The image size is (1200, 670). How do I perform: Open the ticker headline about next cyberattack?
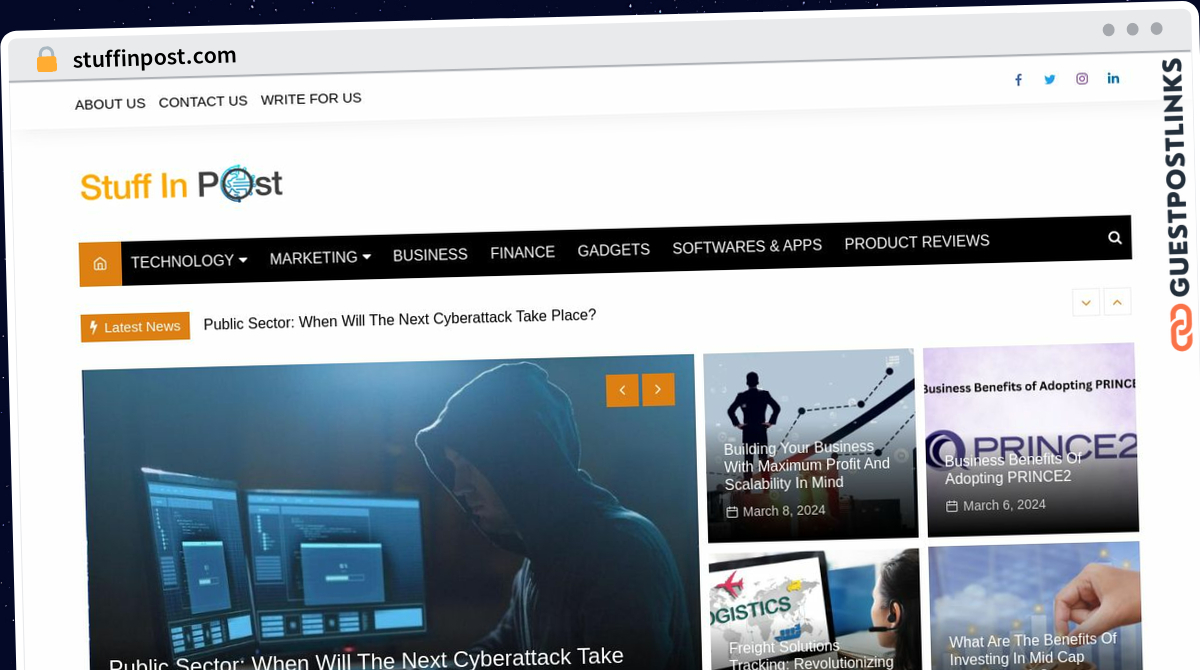tap(400, 319)
